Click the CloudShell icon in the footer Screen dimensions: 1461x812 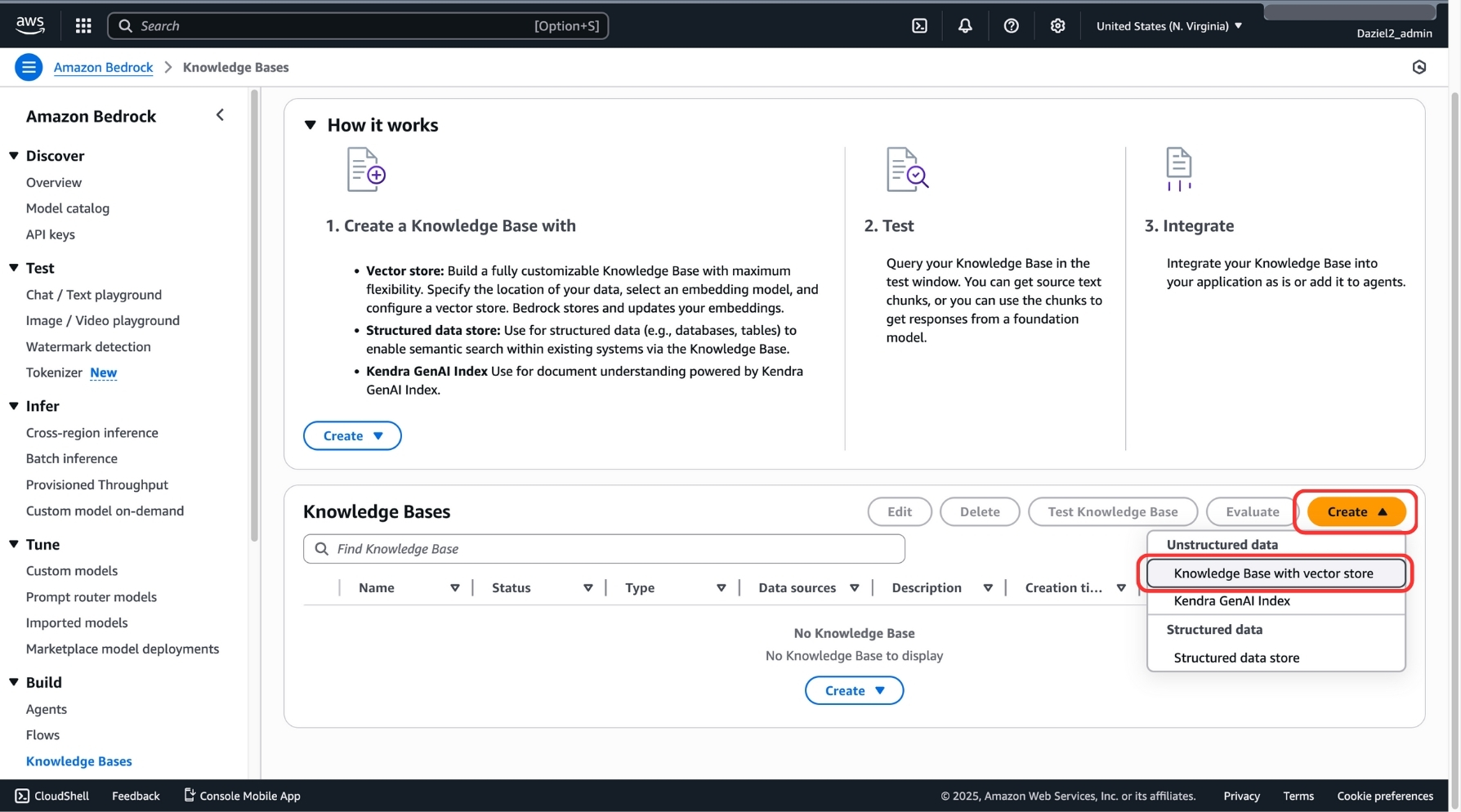(x=21, y=795)
